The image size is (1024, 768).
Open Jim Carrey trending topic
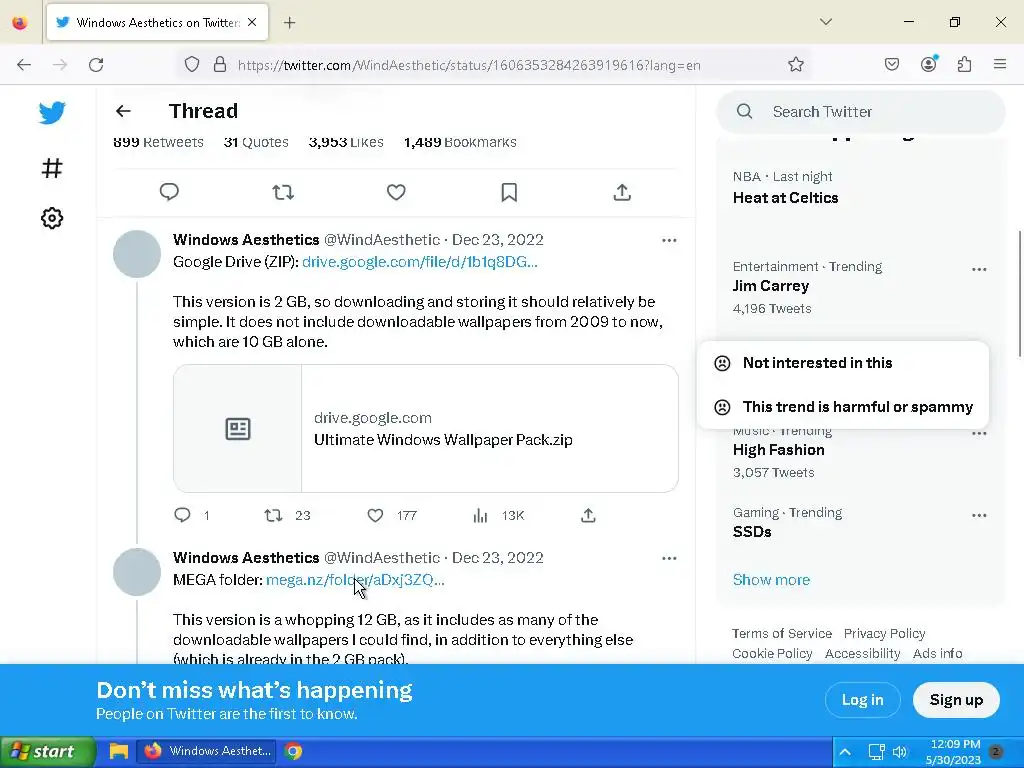point(771,286)
